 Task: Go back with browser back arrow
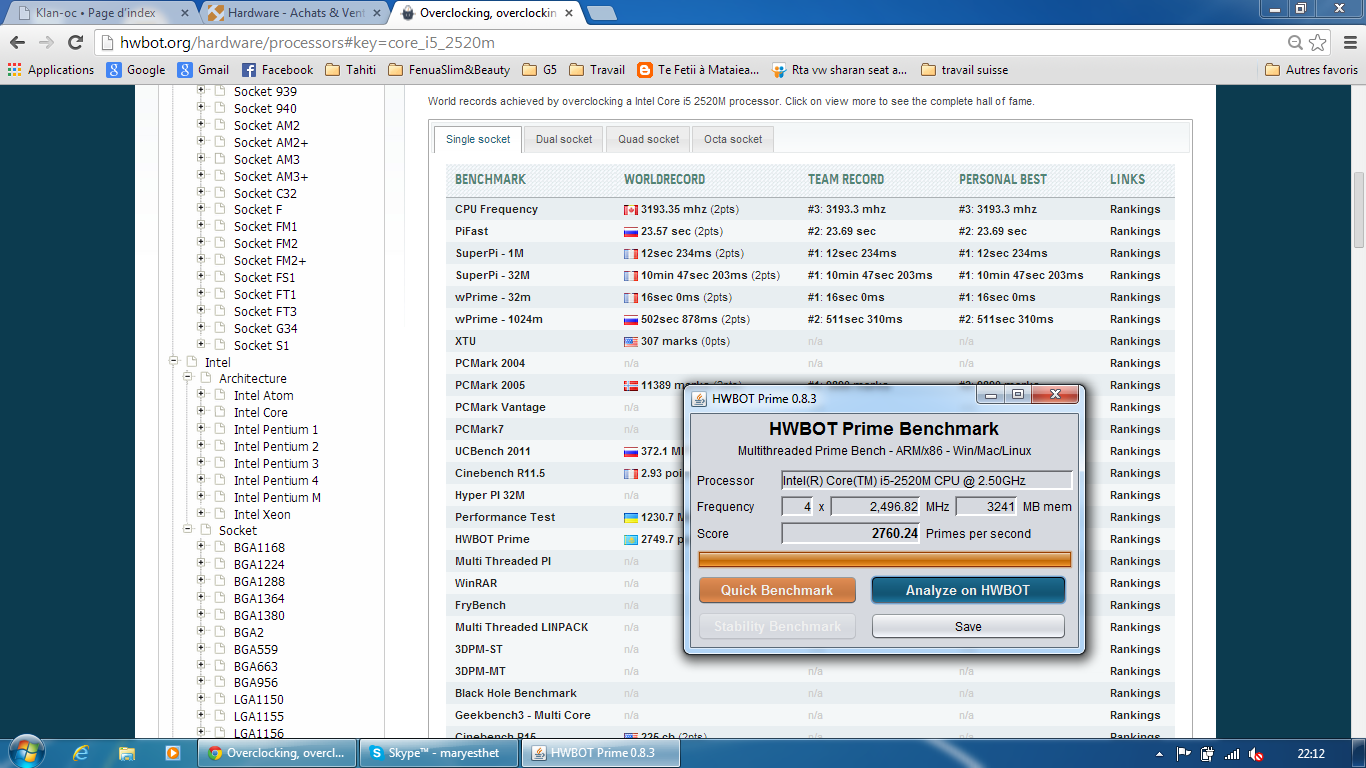click(17, 43)
